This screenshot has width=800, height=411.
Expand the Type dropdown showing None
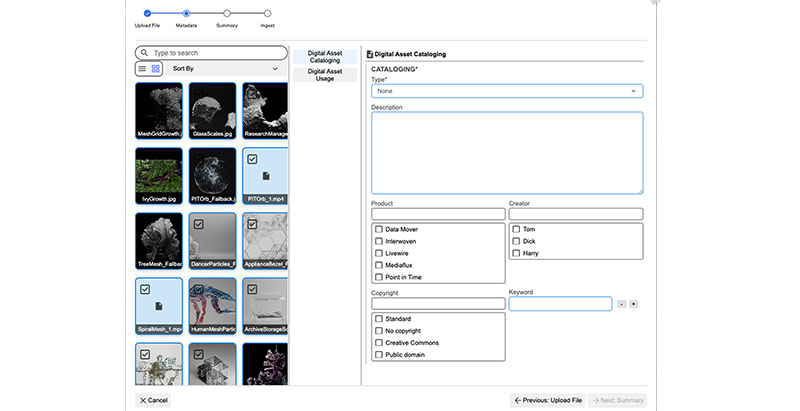pos(506,91)
